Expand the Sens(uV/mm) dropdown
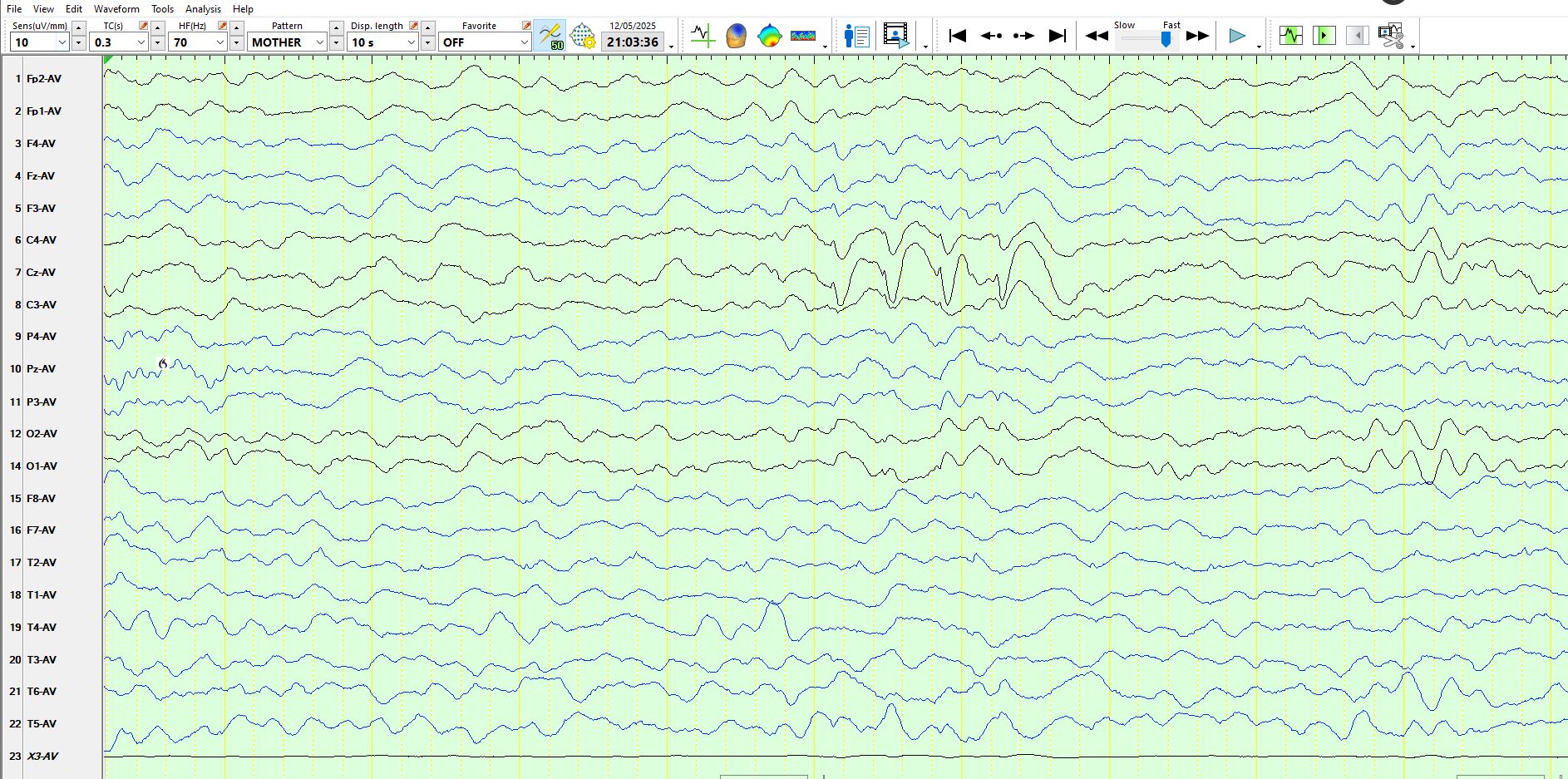1568x779 pixels. pos(62,42)
